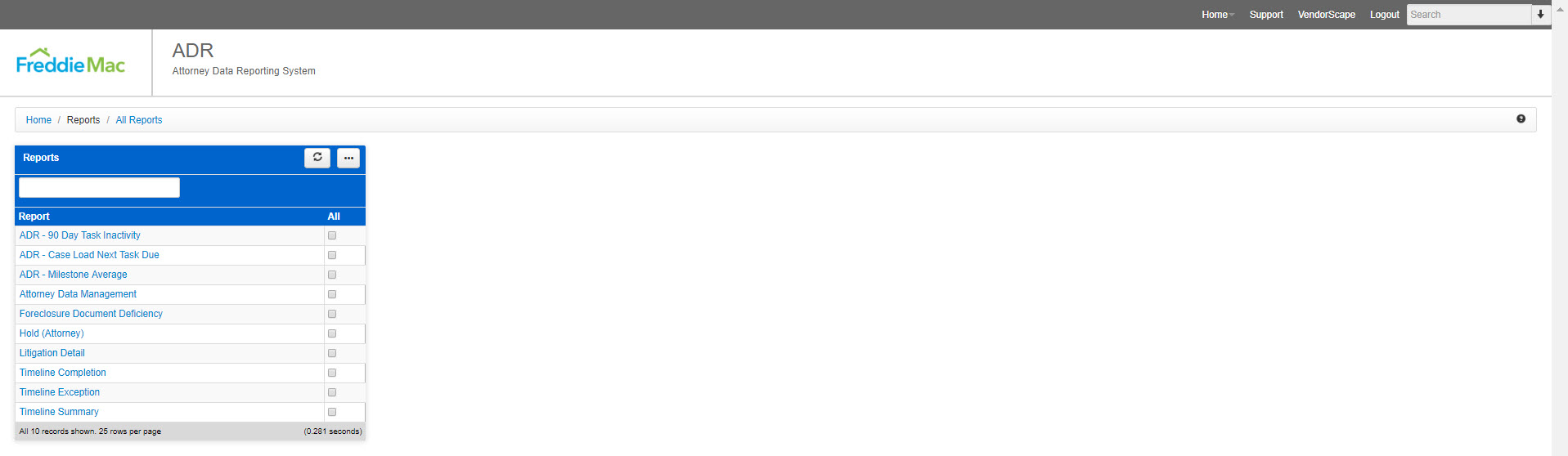The width and height of the screenshot is (1568, 456).
Task: Select the All Reports breadcrumb
Action: coord(139,120)
